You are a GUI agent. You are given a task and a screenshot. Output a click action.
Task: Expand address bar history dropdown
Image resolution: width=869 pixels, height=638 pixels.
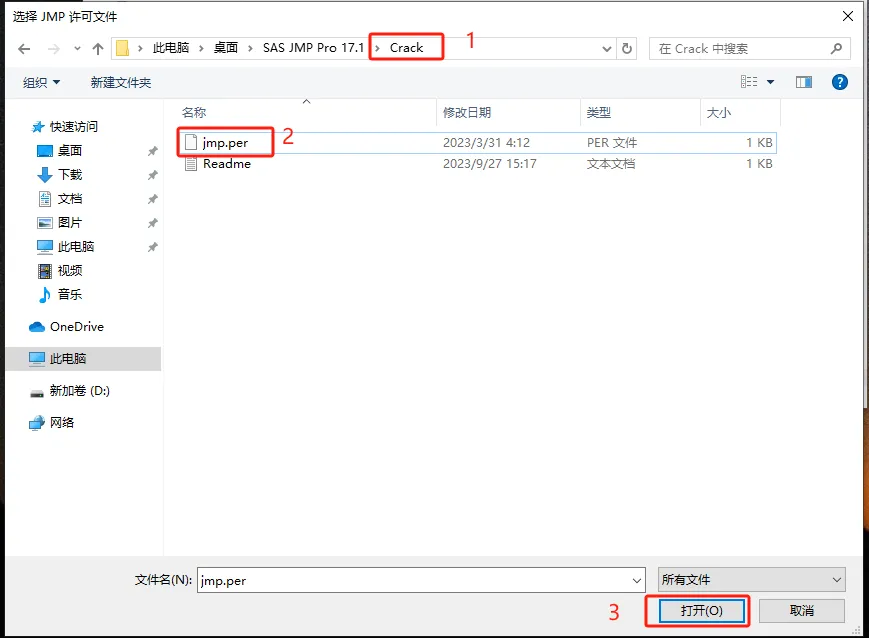606,49
